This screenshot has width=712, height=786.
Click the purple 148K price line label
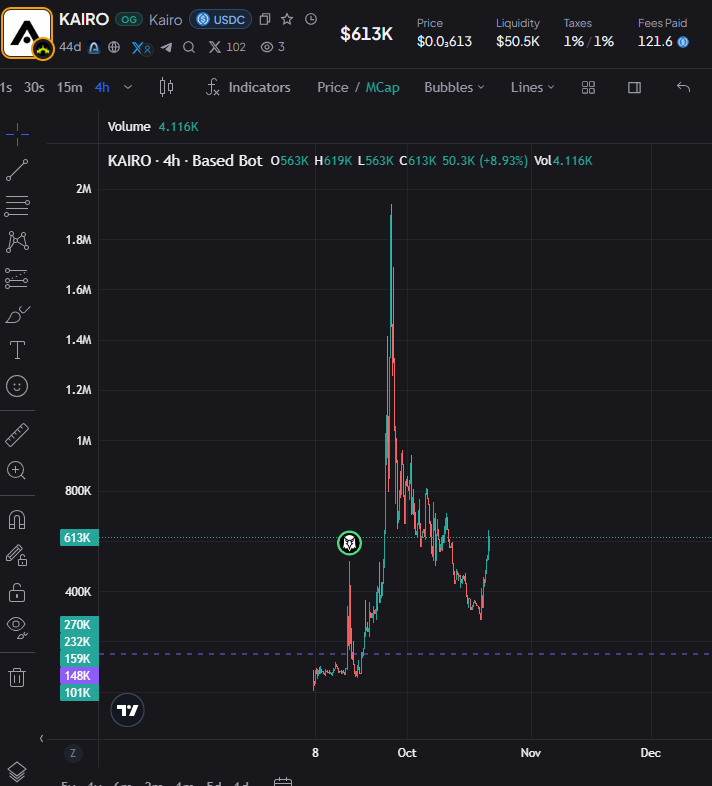point(79,676)
